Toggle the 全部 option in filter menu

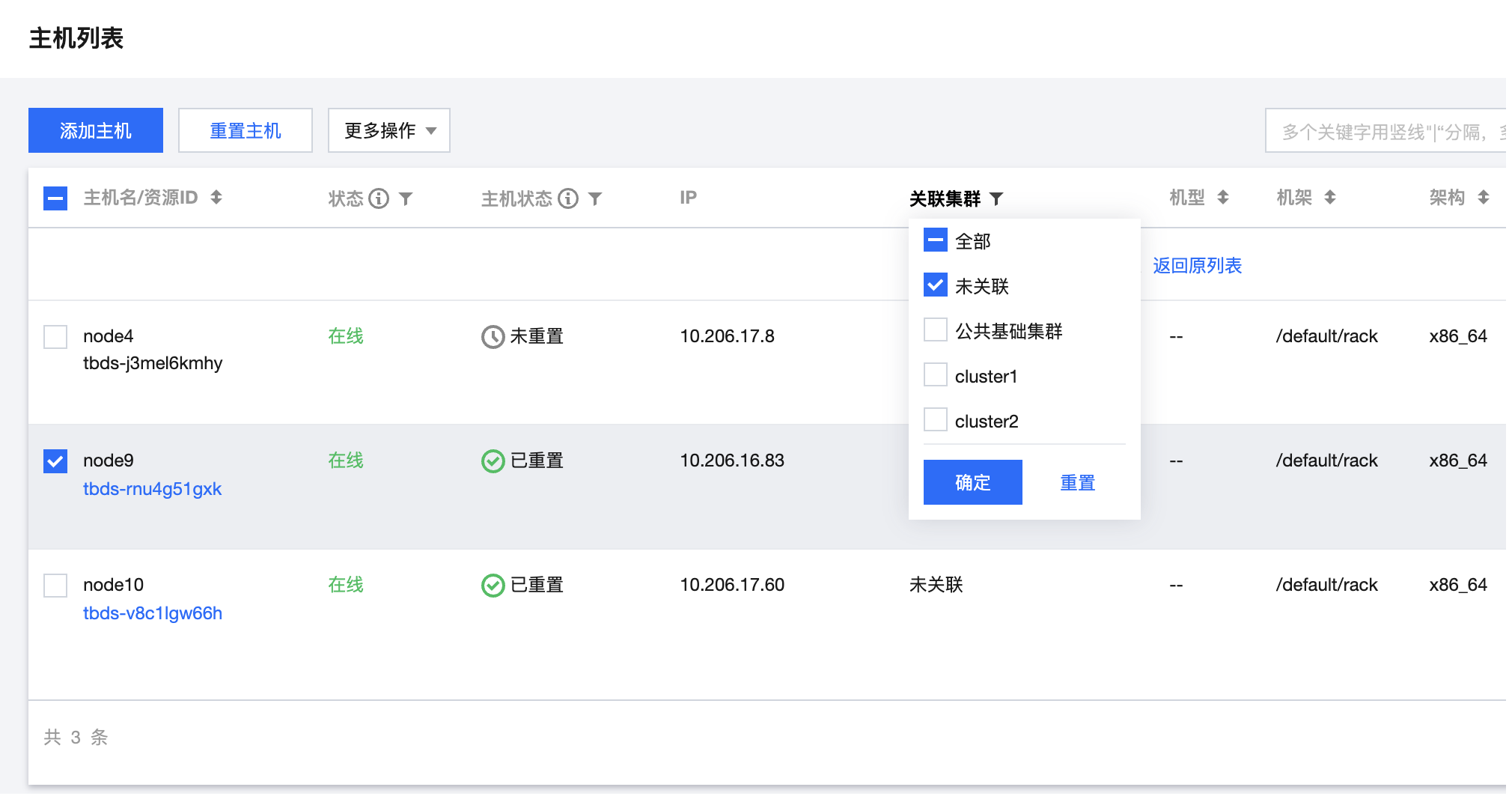(x=936, y=240)
